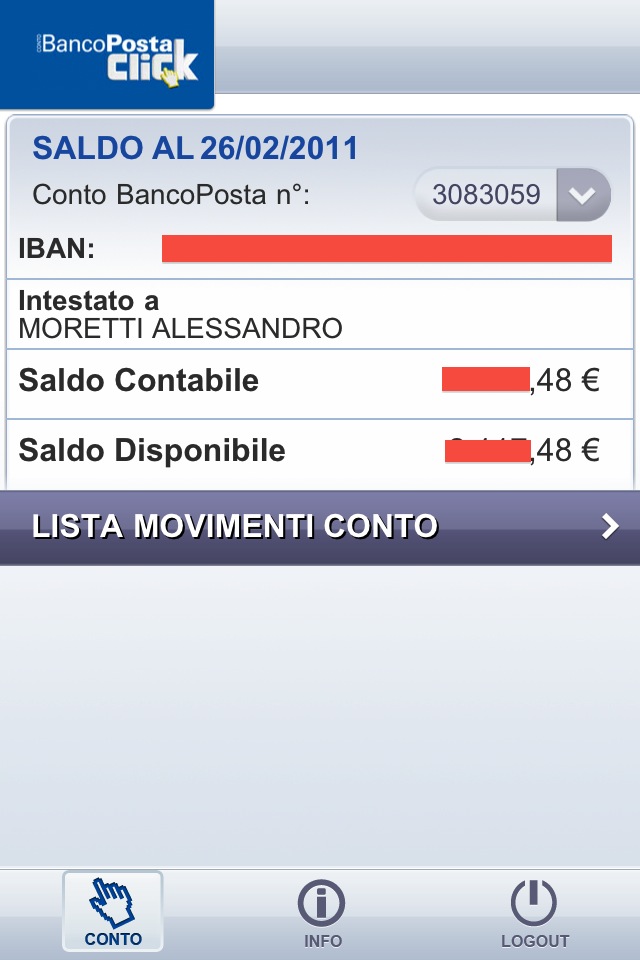Select account number 3083059 field
The width and height of the screenshot is (640, 960).
513,195
